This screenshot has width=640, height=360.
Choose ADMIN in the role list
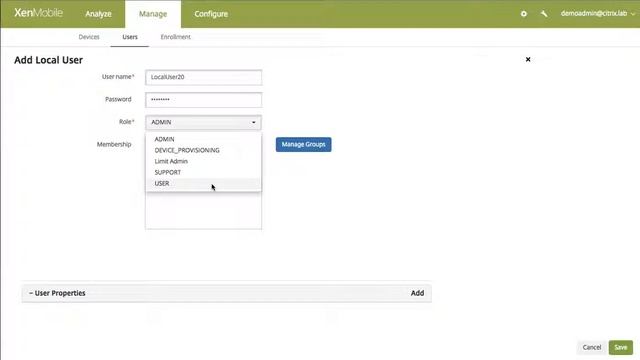[203, 139]
